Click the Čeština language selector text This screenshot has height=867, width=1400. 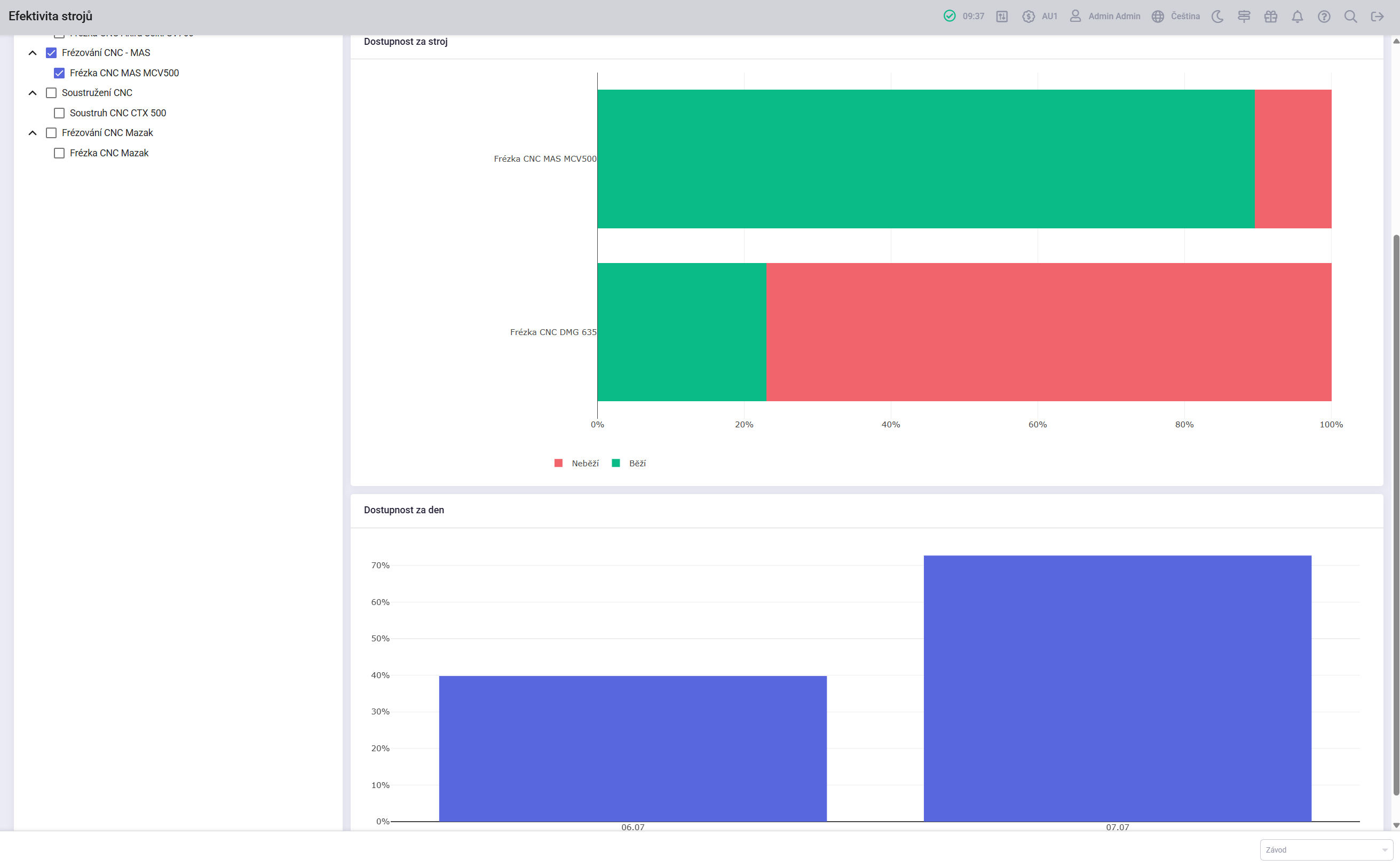coord(1185,17)
